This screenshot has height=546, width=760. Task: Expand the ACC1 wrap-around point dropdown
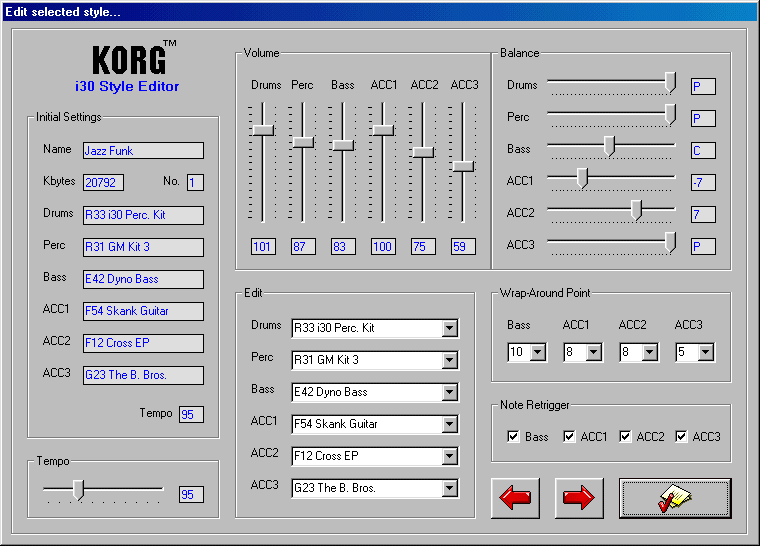point(594,352)
